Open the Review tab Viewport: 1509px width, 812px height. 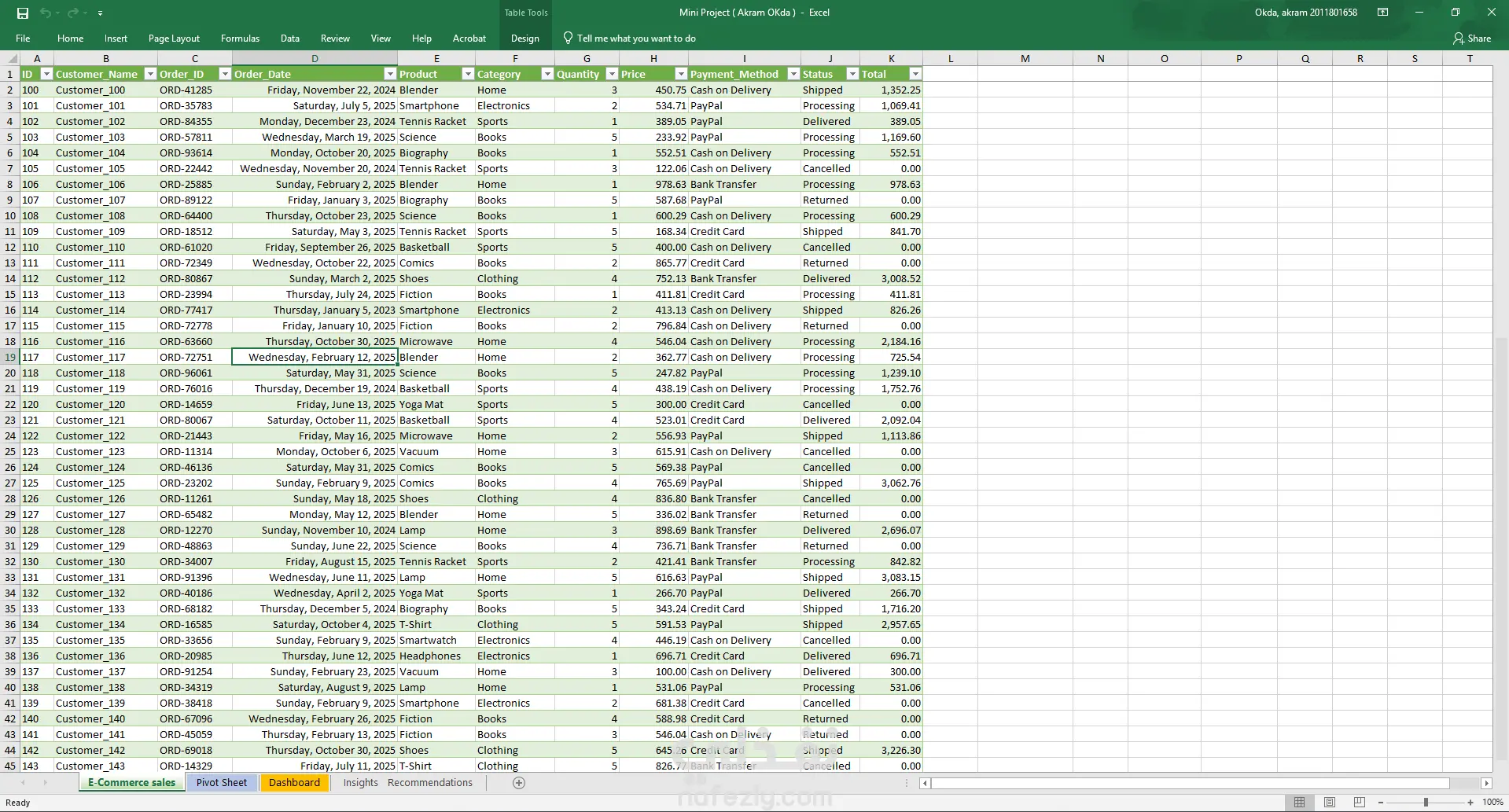[x=335, y=38]
